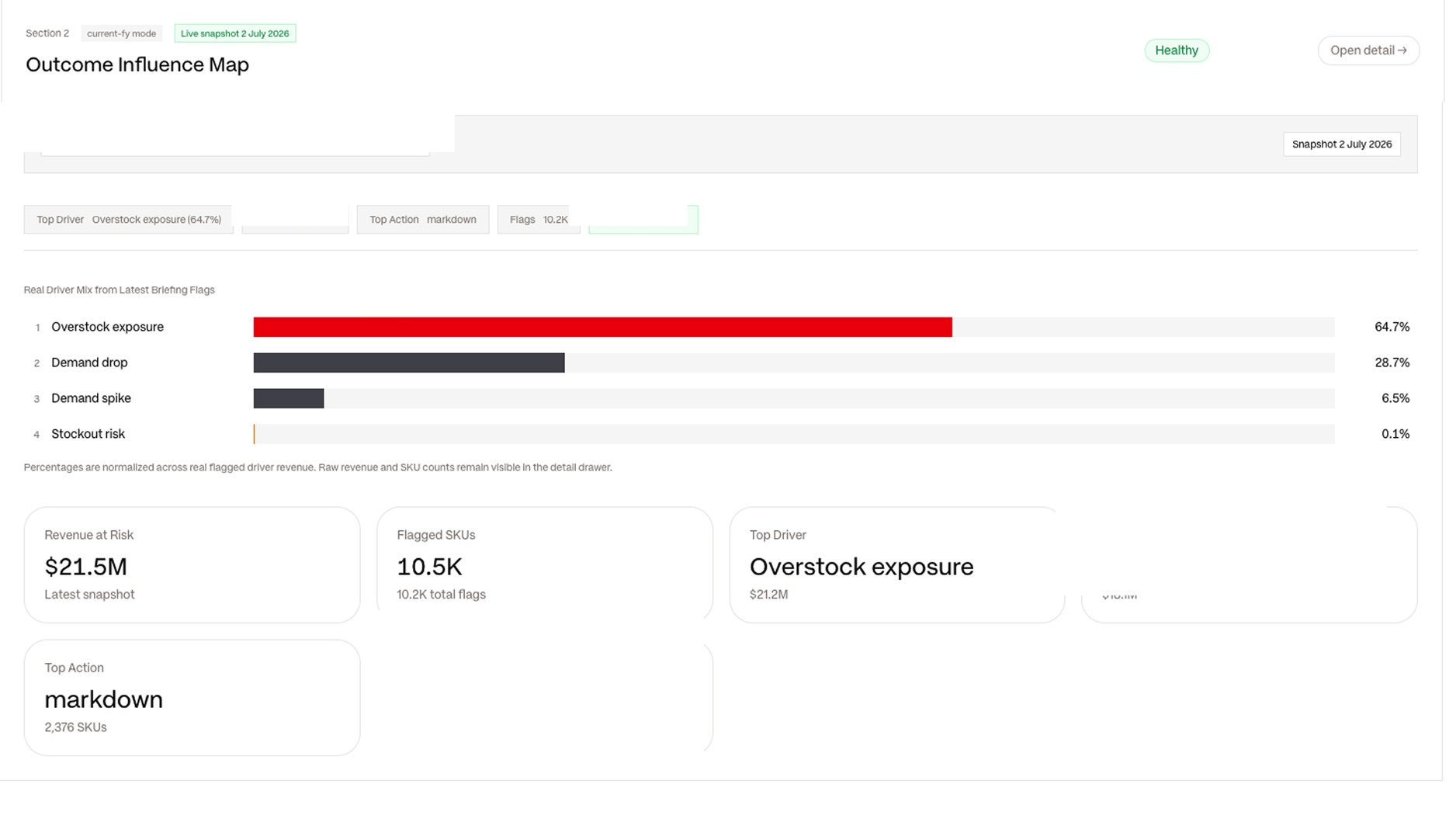This screenshot has width=1456, height=819.
Task: Click the current-fy mode tag
Action: (122, 33)
